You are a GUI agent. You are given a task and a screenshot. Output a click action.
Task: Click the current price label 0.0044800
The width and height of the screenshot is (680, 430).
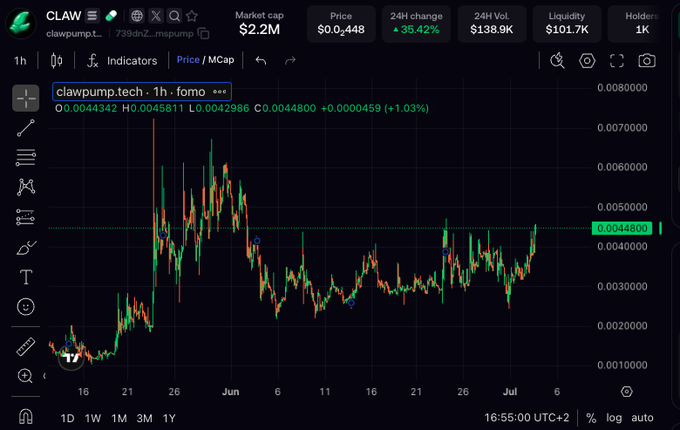point(622,228)
